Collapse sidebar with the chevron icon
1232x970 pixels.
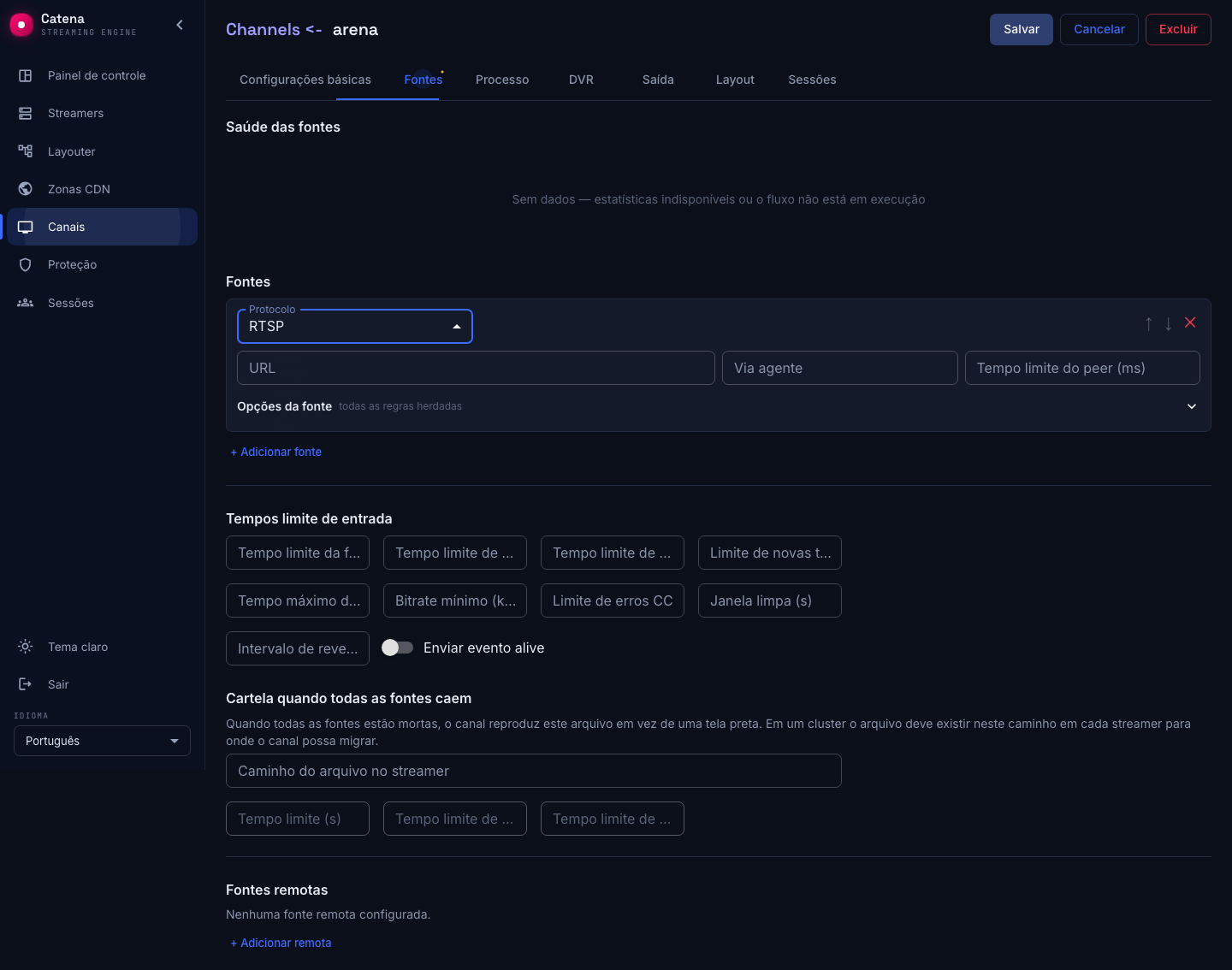(180, 25)
